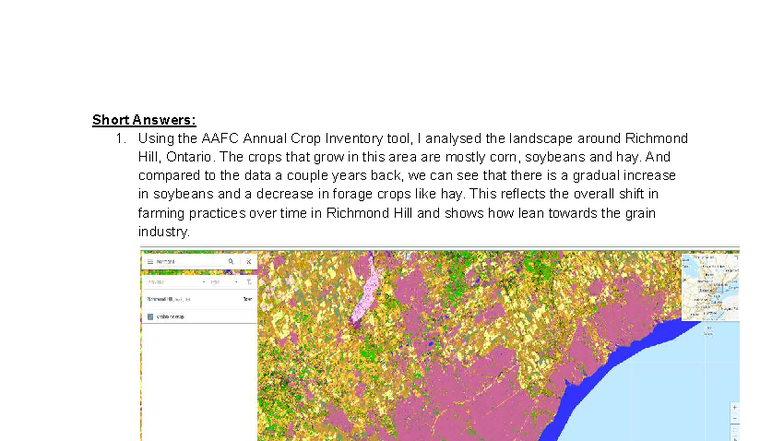Select the Richmond Hill search result row
This screenshot has width=784, height=441.
199,299
